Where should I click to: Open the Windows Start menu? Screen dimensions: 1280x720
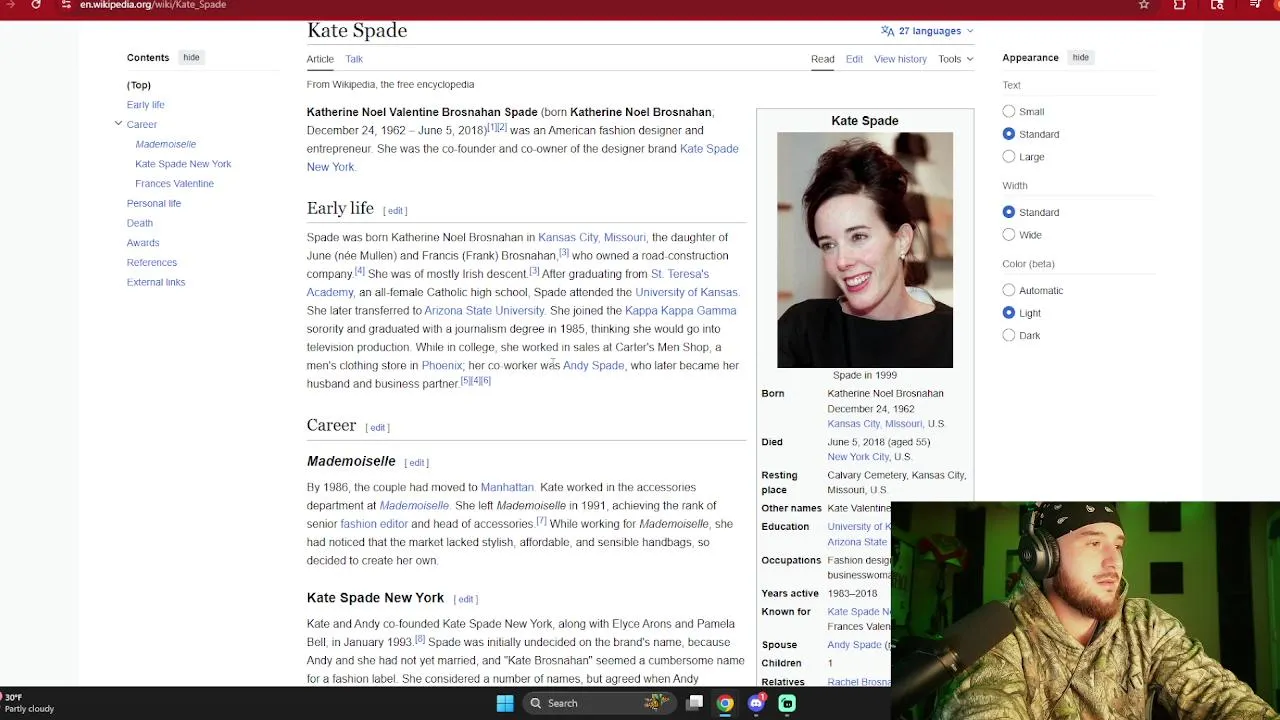tap(505, 703)
